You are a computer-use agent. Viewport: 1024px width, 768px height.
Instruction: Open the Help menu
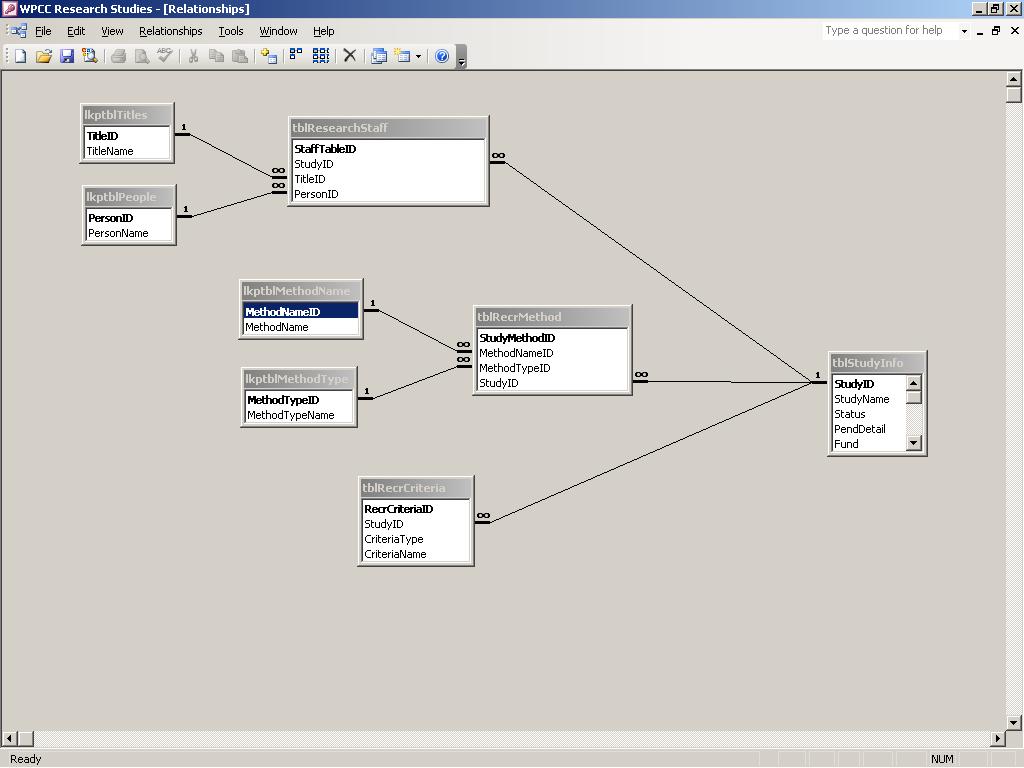click(323, 31)
